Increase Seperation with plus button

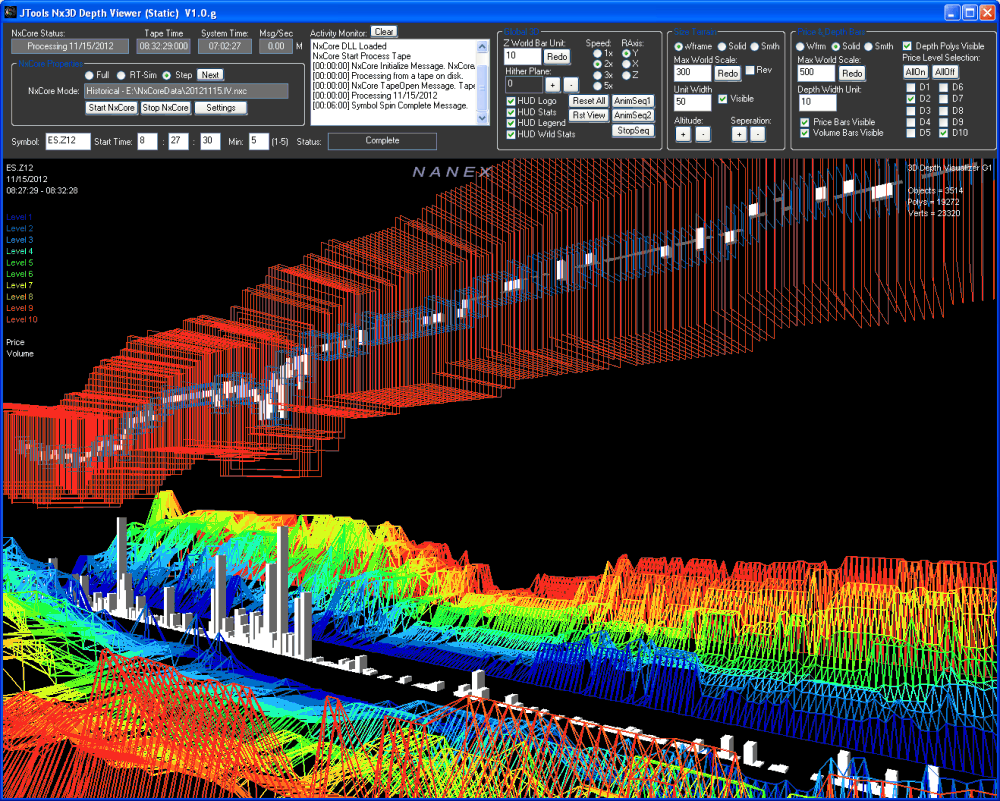click(x=739, y=135)
